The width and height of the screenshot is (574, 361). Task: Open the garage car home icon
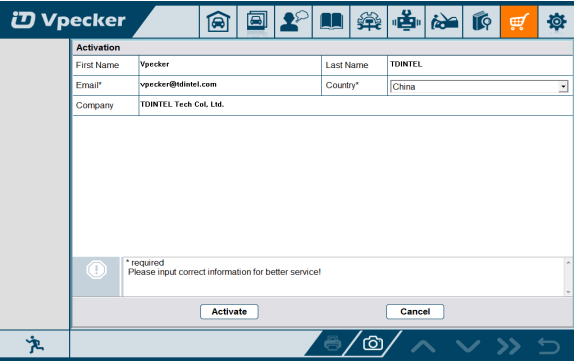pyautogui.click(x=218, y=22)
